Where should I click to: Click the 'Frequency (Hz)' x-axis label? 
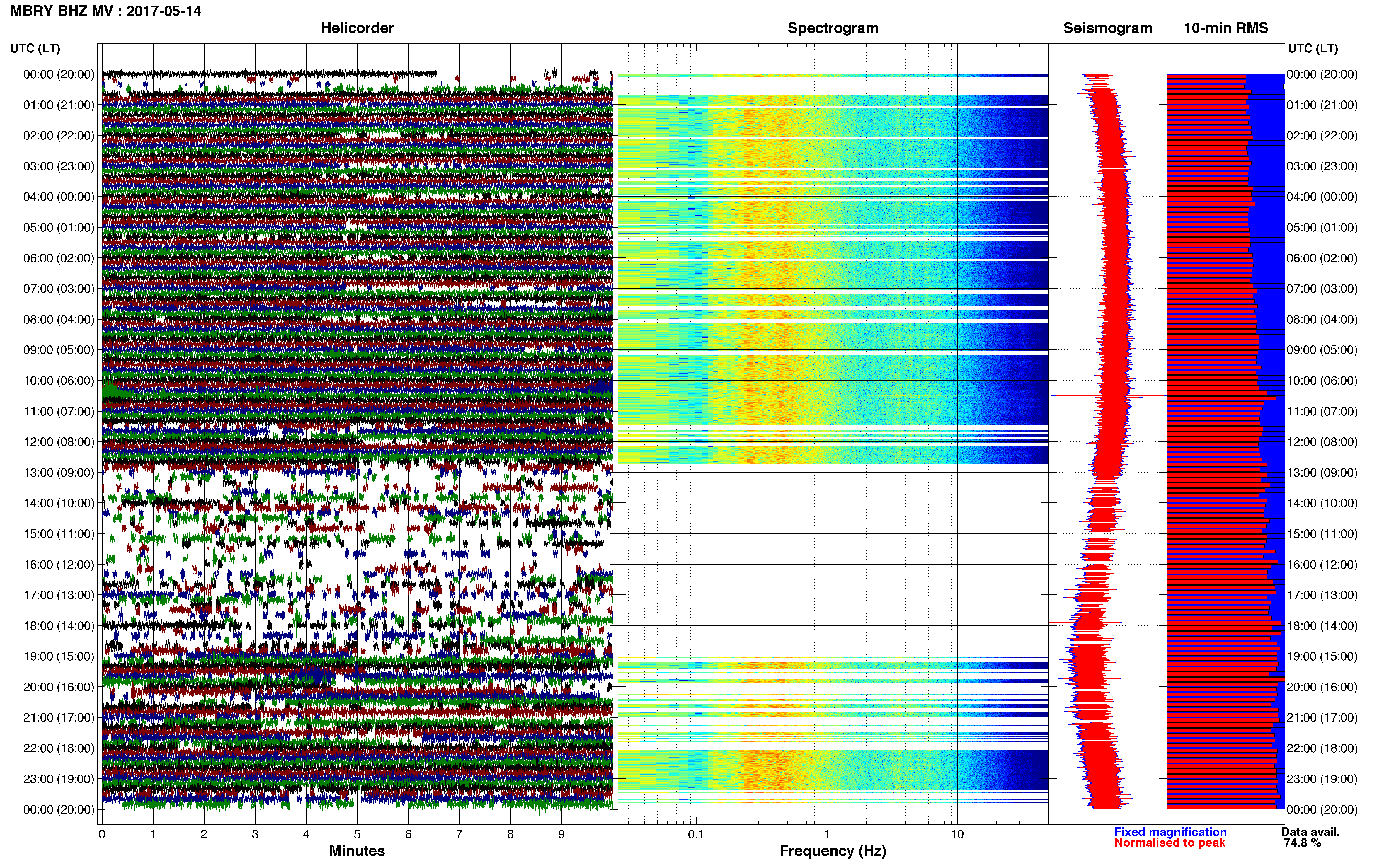(833, 851)
